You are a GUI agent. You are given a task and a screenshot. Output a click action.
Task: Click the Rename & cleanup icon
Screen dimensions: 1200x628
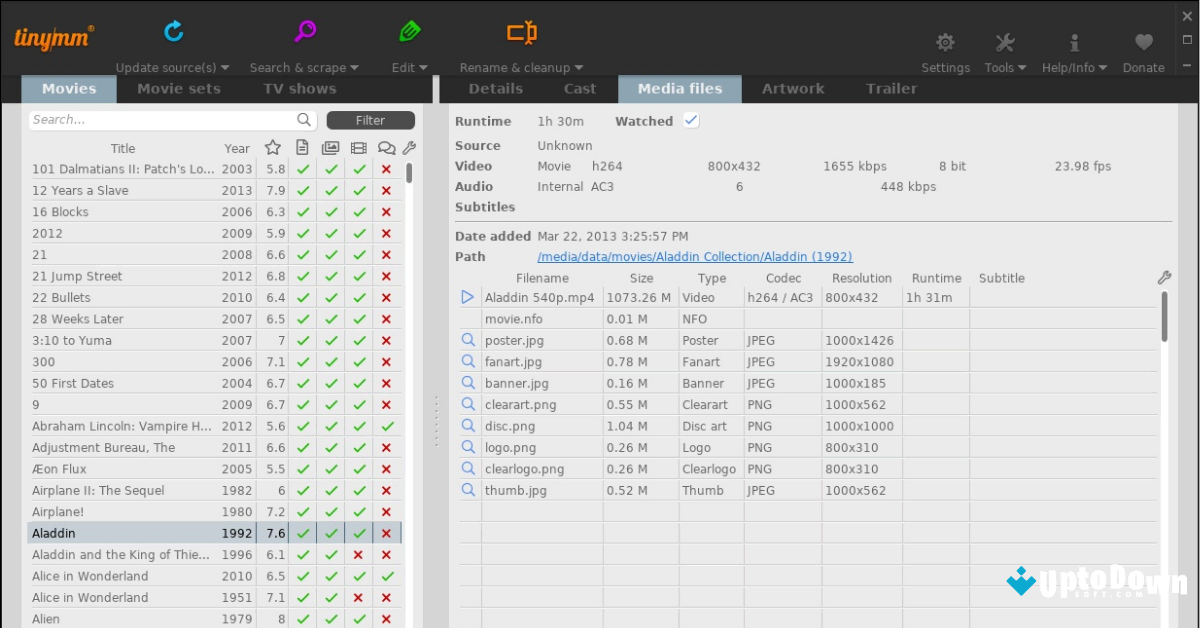521,30
